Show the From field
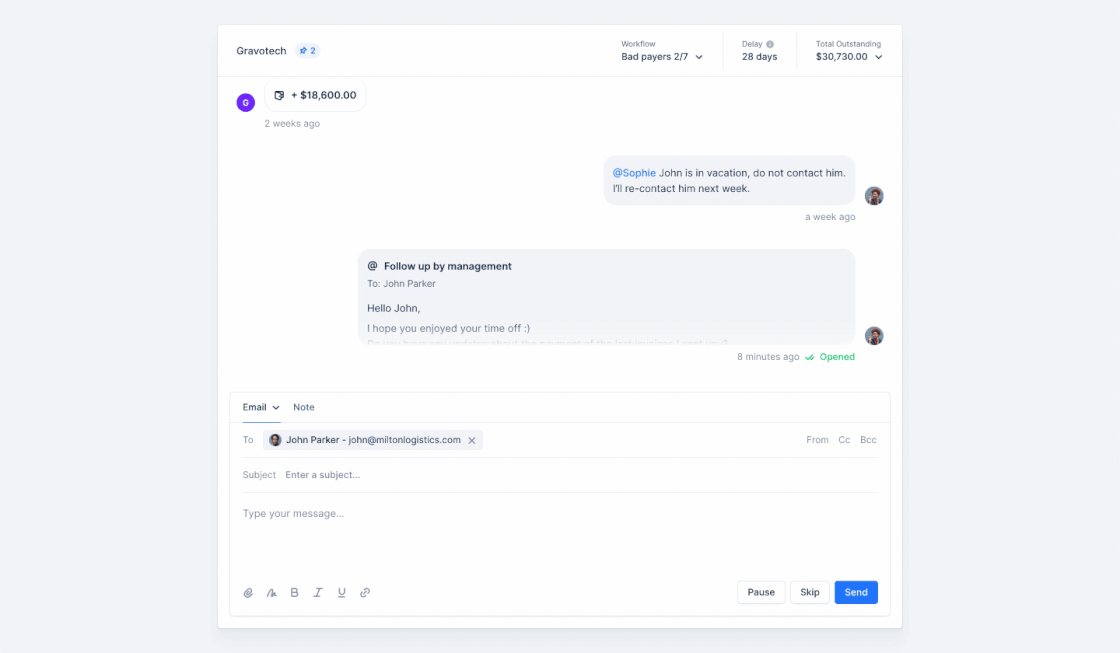1120x653 pixels. tap(817, 440)
